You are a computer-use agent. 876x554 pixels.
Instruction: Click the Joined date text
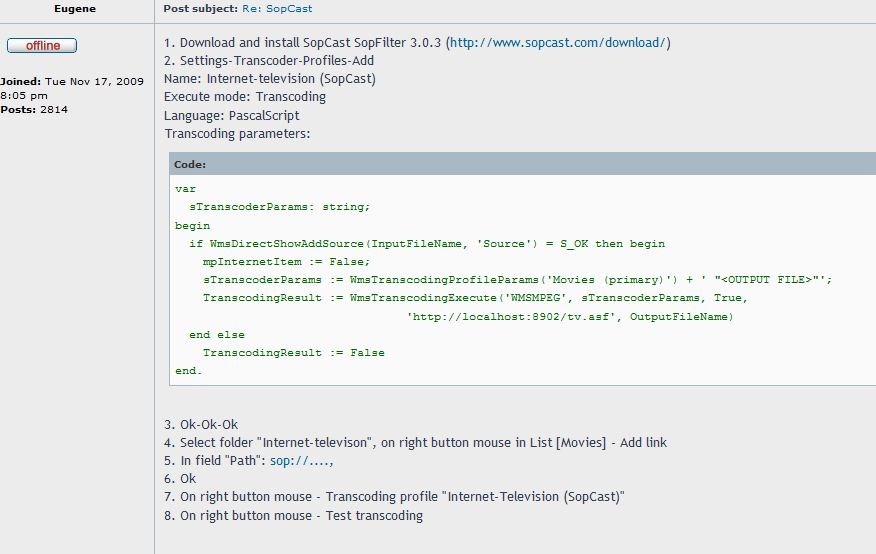coord(72,88)
